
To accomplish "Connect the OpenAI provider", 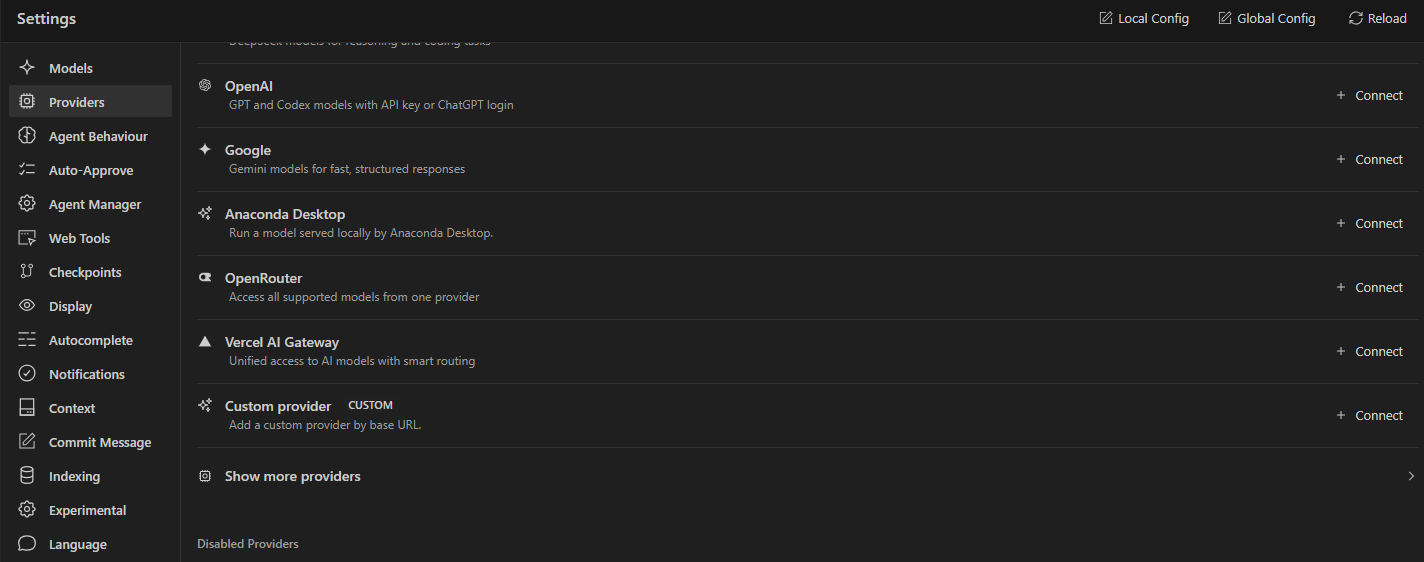I will [1370, 96].
